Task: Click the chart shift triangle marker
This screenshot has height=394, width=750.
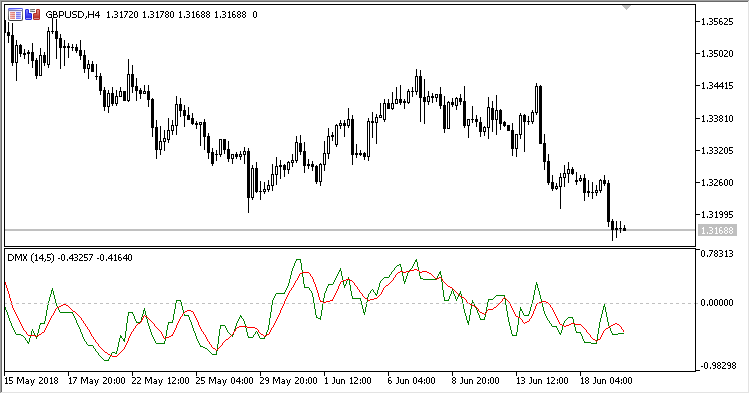Action: point(626,8)
